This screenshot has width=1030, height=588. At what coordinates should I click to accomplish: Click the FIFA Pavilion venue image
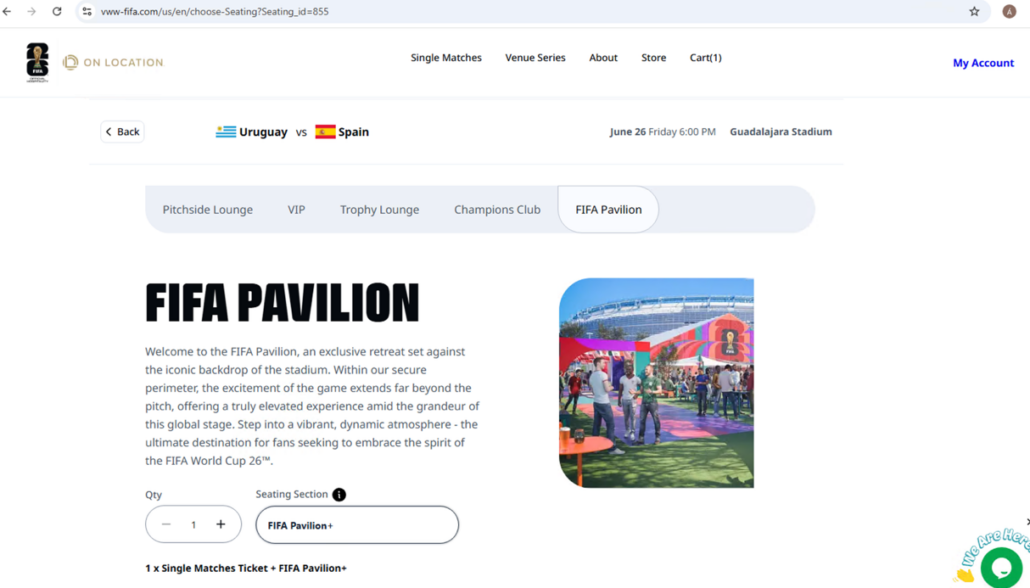(x=656, y=383)
